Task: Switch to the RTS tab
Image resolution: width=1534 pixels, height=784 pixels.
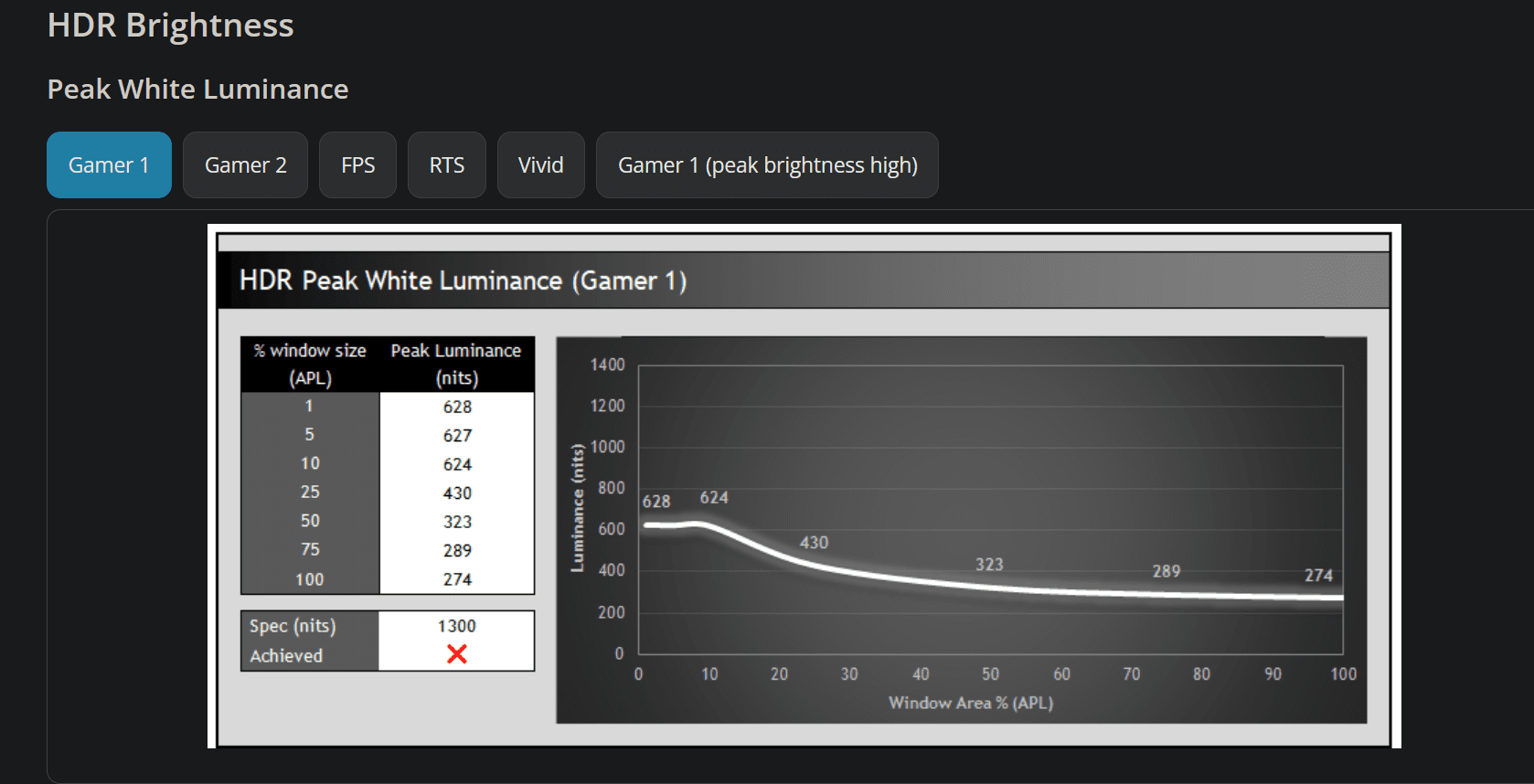Action: coord(447,165)
